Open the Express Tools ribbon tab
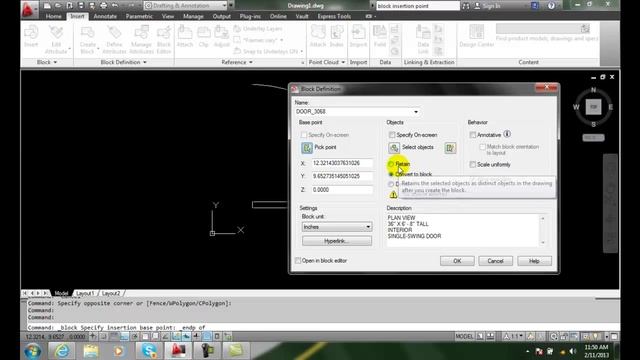The height and width of the screenshot is (360, 640). point(334,16)
